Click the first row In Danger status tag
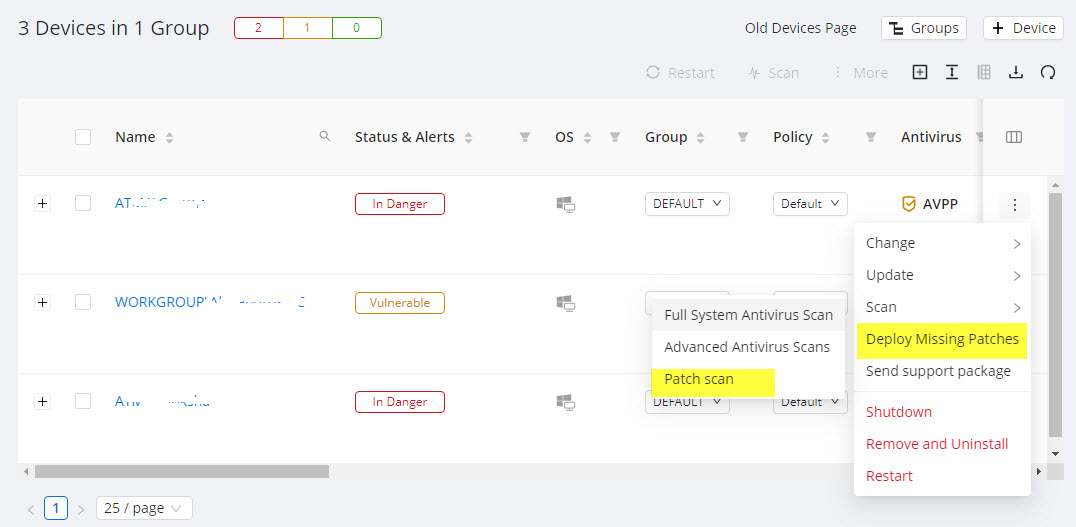This screenshot has height=527, width=1076. [399, 204]
